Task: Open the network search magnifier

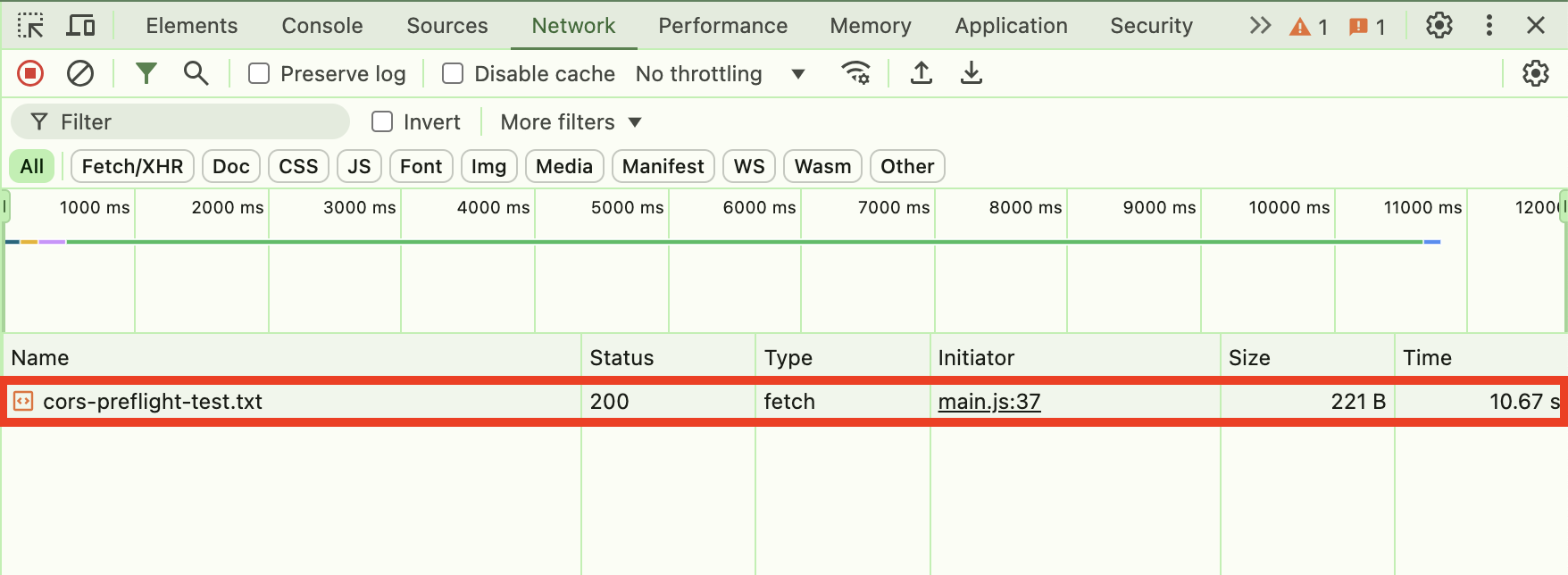Action: coord(196,73)
